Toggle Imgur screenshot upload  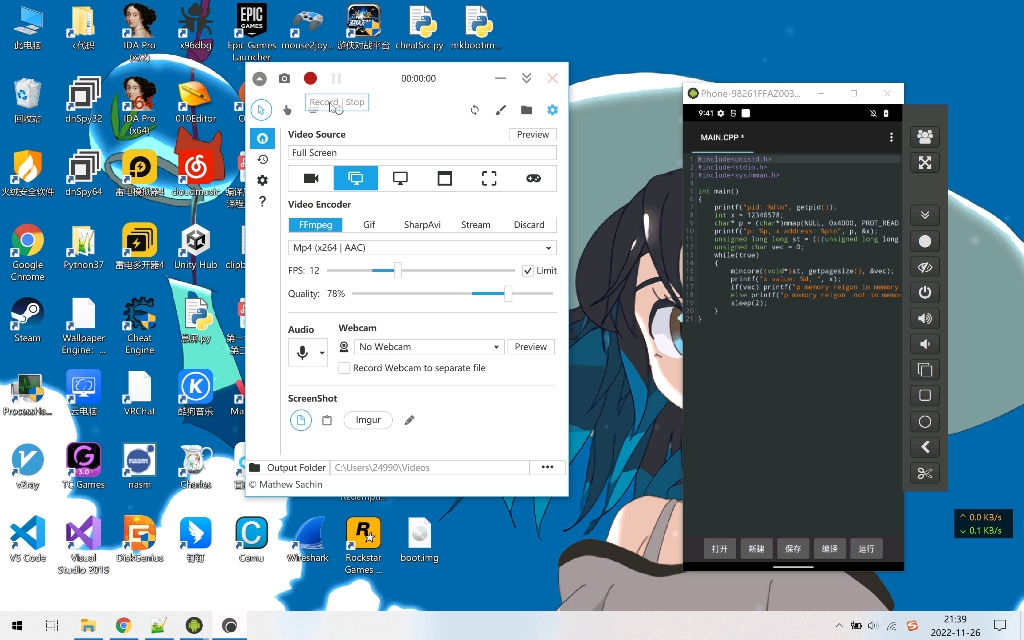point(368,420)
